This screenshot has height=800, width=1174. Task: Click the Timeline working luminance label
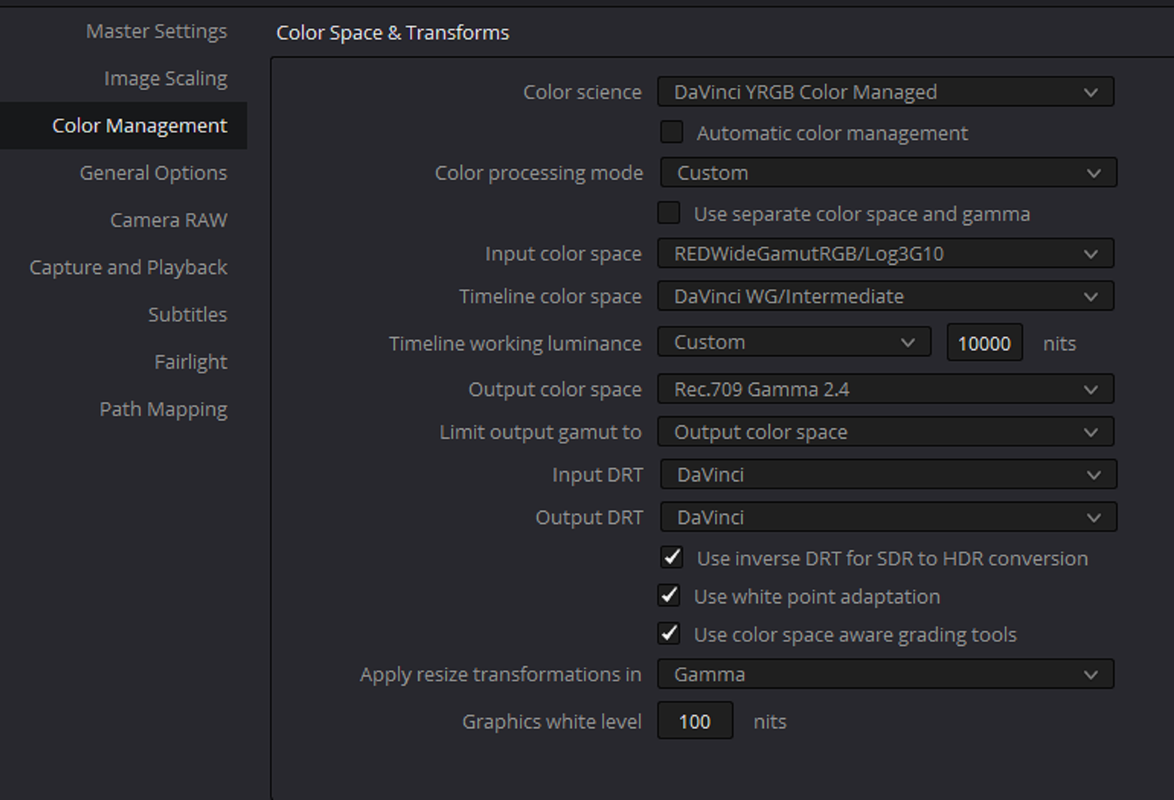[x=515, y=344]
